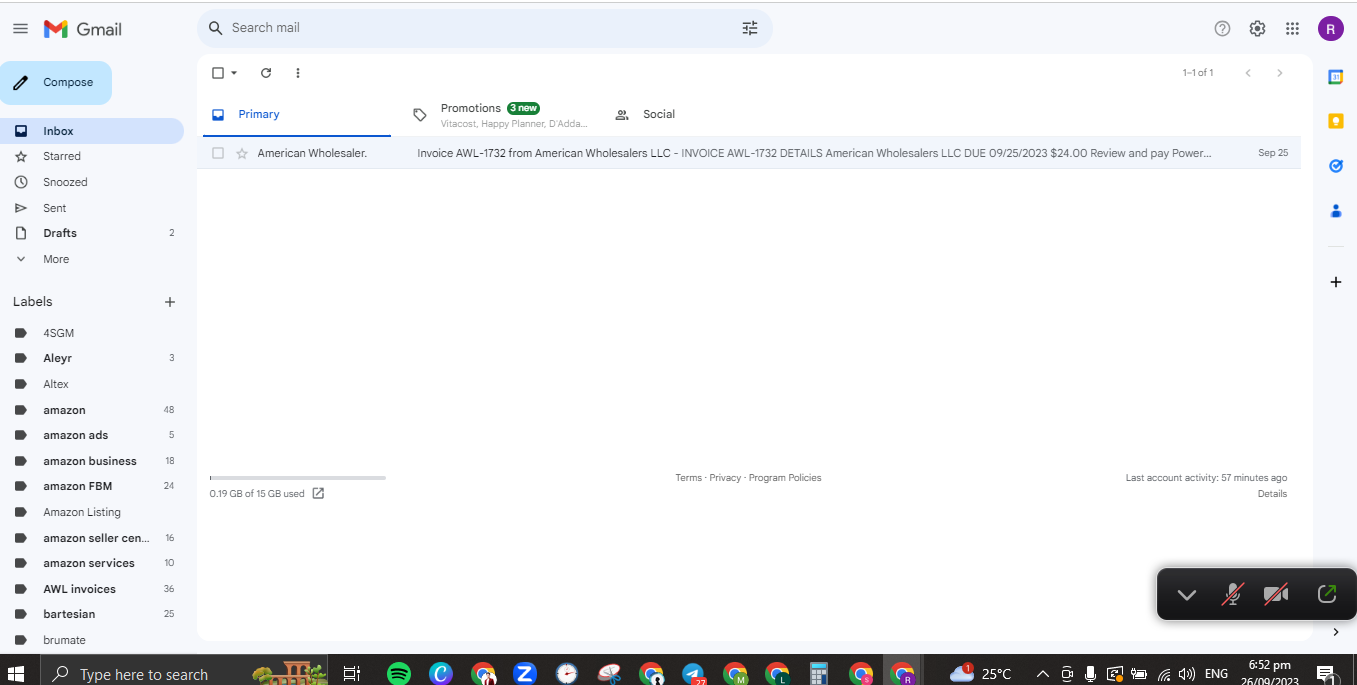The height and width of the screenshot is (685, 1357).
Task: Show hidden system tray icons
Action: [x=1042, y=673]
